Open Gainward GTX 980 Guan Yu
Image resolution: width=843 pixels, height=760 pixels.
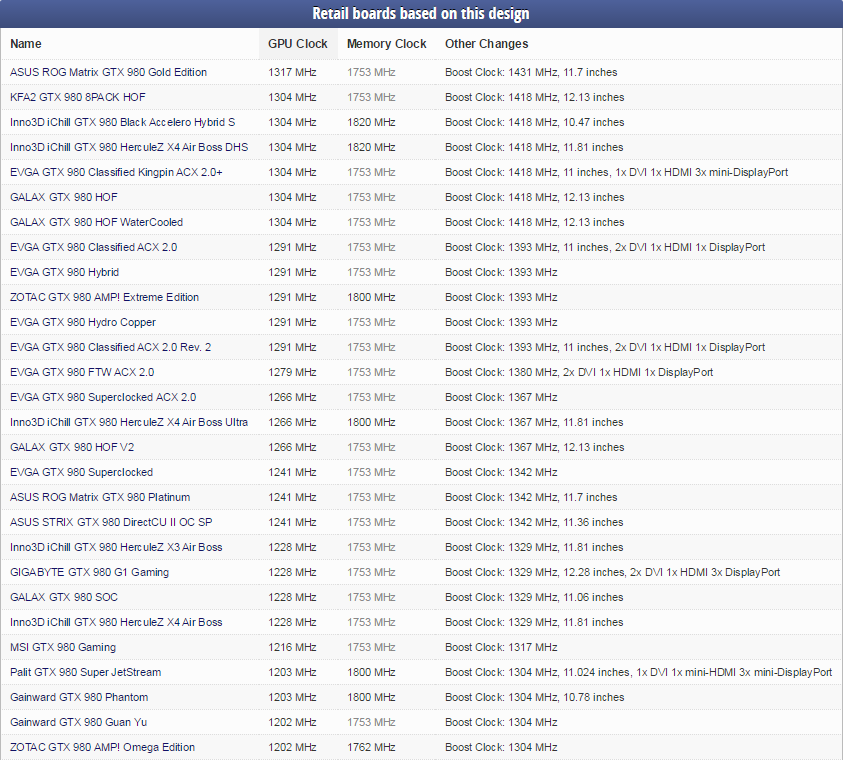point(78,722)
